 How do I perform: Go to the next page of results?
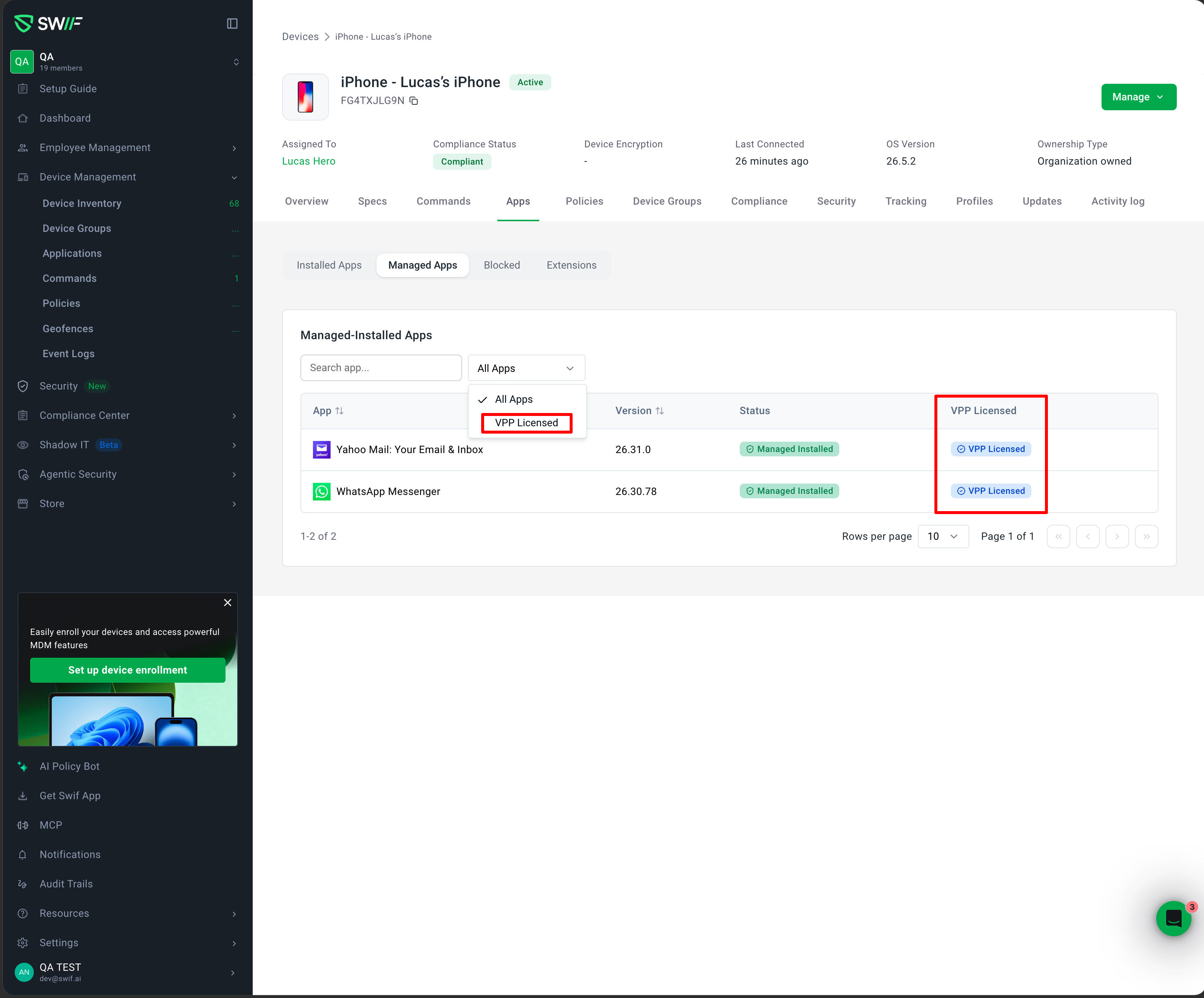pos(1117,536)
